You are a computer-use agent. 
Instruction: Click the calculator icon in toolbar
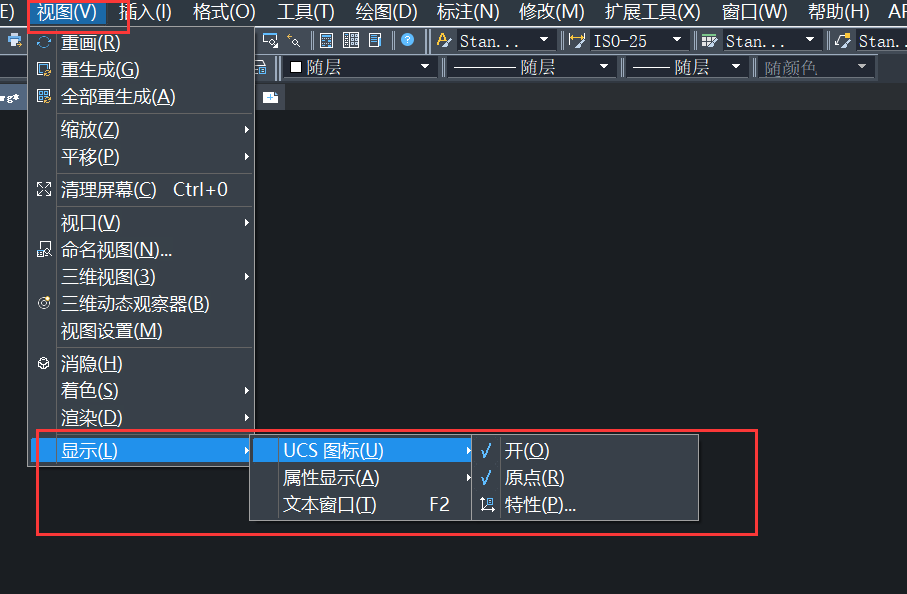(x=327, y=41)
